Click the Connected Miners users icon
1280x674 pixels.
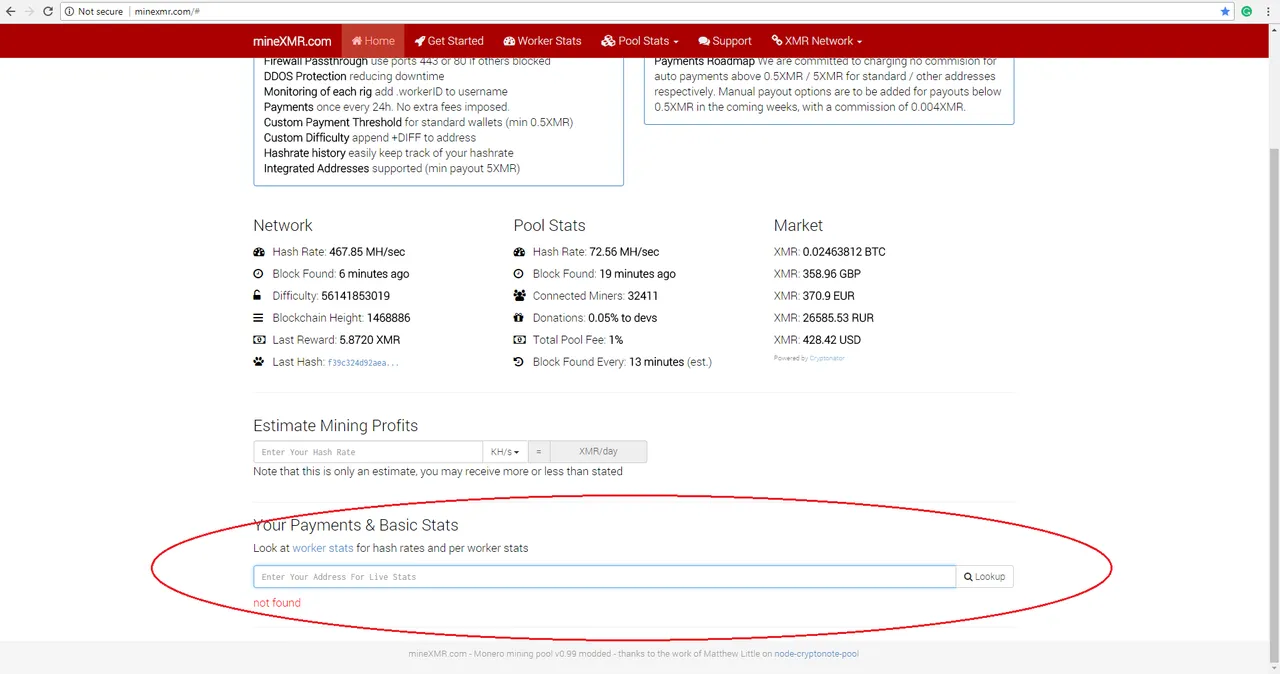519,296
